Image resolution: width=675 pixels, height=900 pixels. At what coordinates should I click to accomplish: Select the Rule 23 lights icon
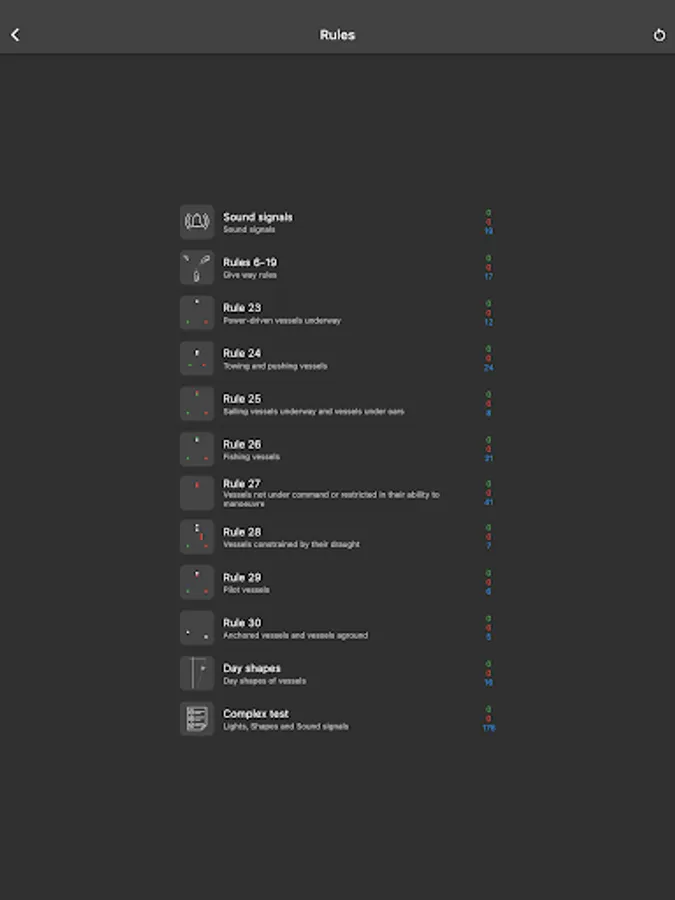pos(197,313)
